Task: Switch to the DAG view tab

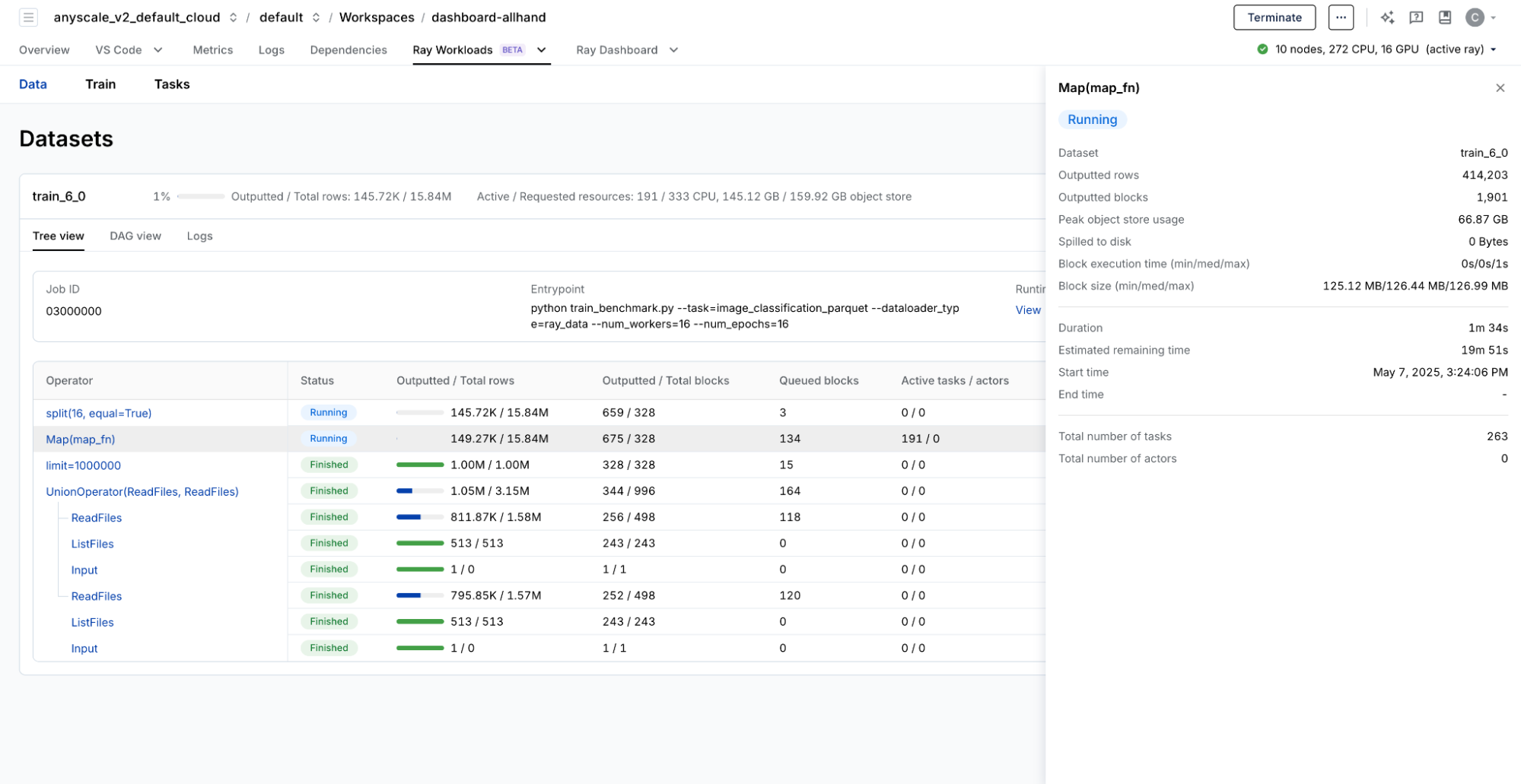Action: click(x=135, y=236)
